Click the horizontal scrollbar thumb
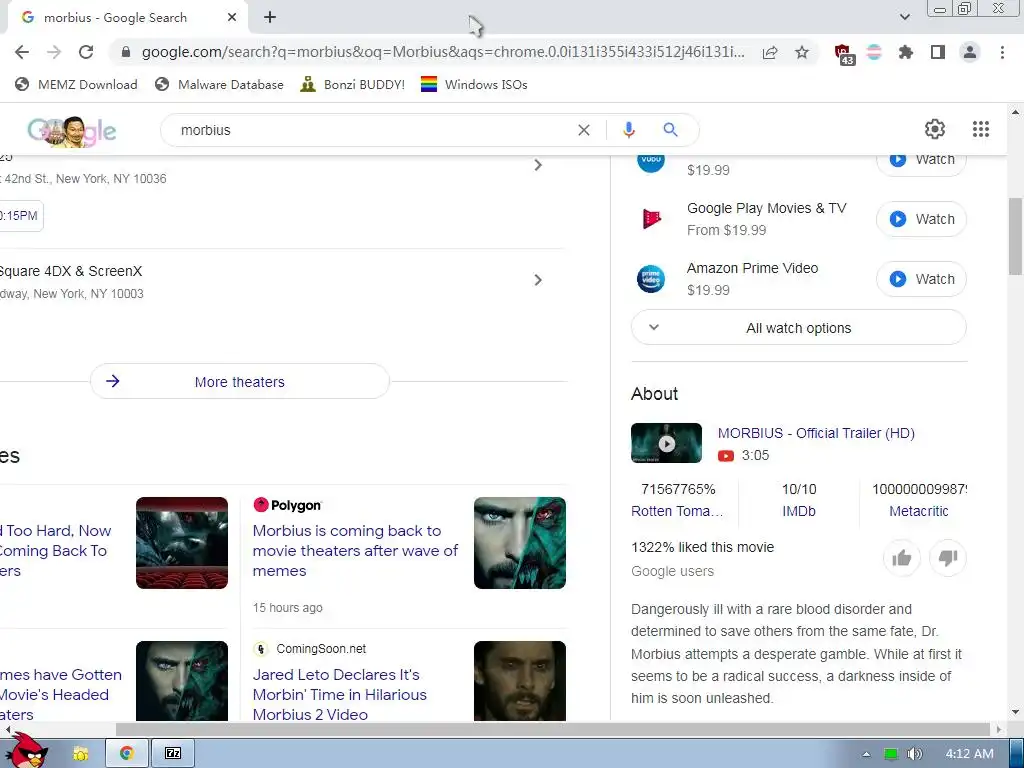This screenshot has height=768, width=1024. [x=552, y=729]
